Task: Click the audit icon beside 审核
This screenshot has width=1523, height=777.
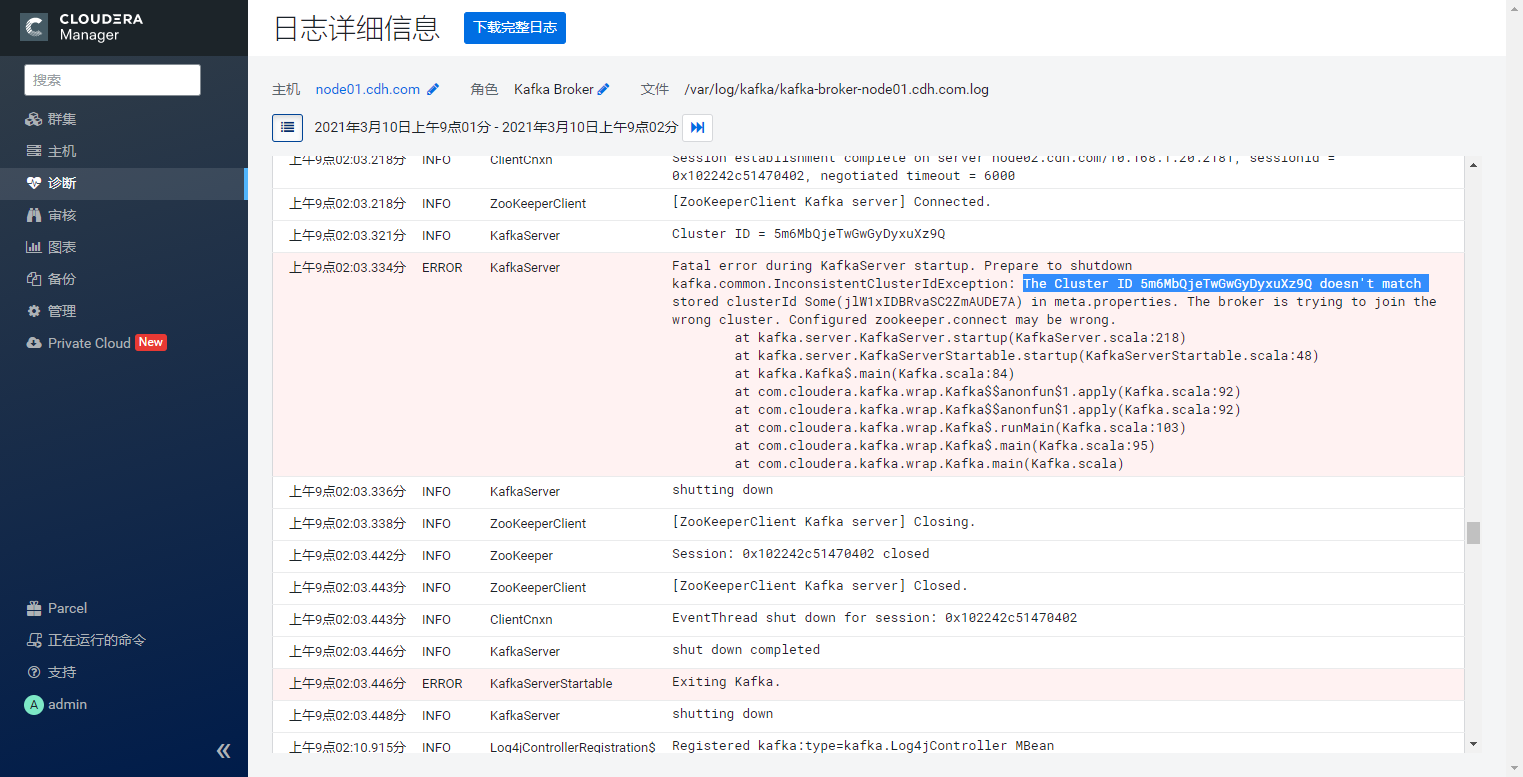Action: click(x=33, y=215)
